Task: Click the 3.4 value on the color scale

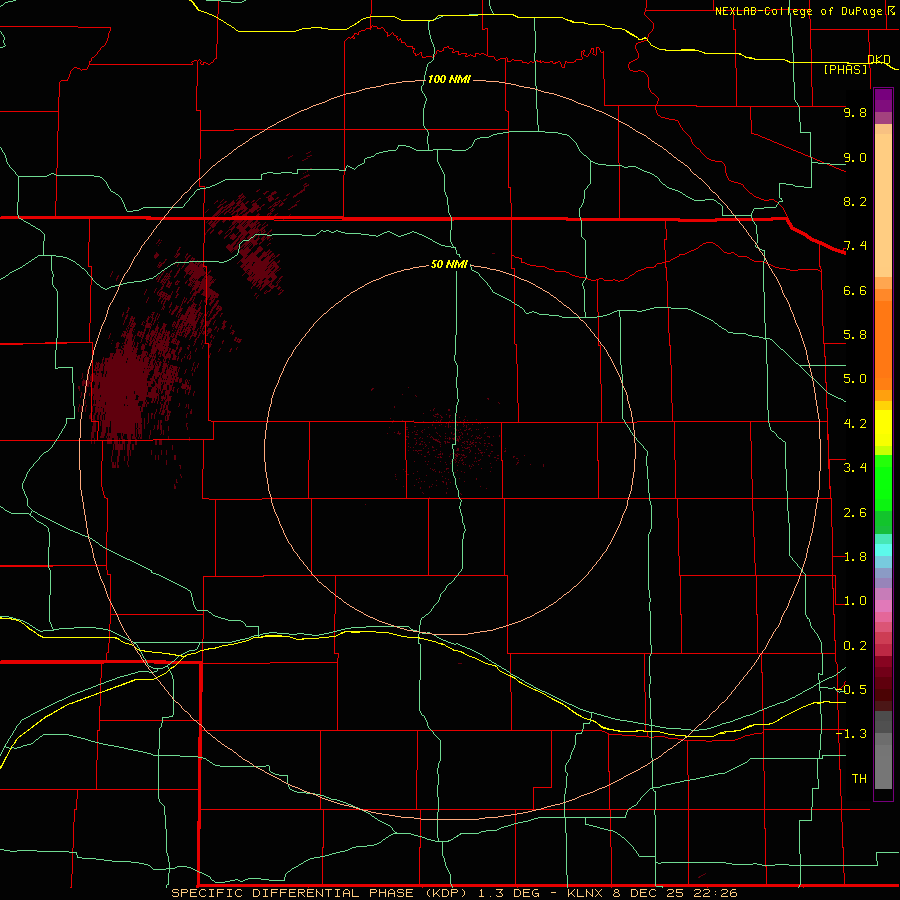Action: (855, 468)
